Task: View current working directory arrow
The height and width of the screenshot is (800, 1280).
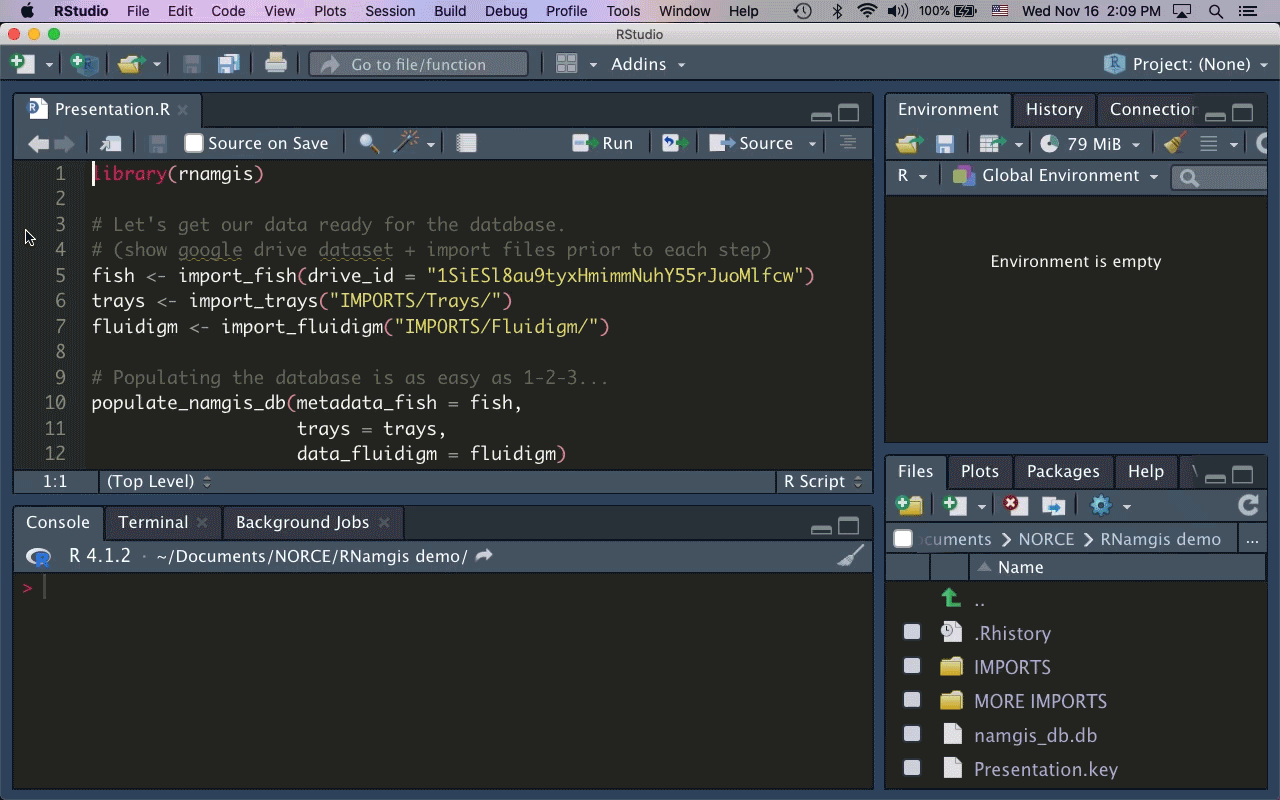Action: pyautogui.click(x=484, y=555)
